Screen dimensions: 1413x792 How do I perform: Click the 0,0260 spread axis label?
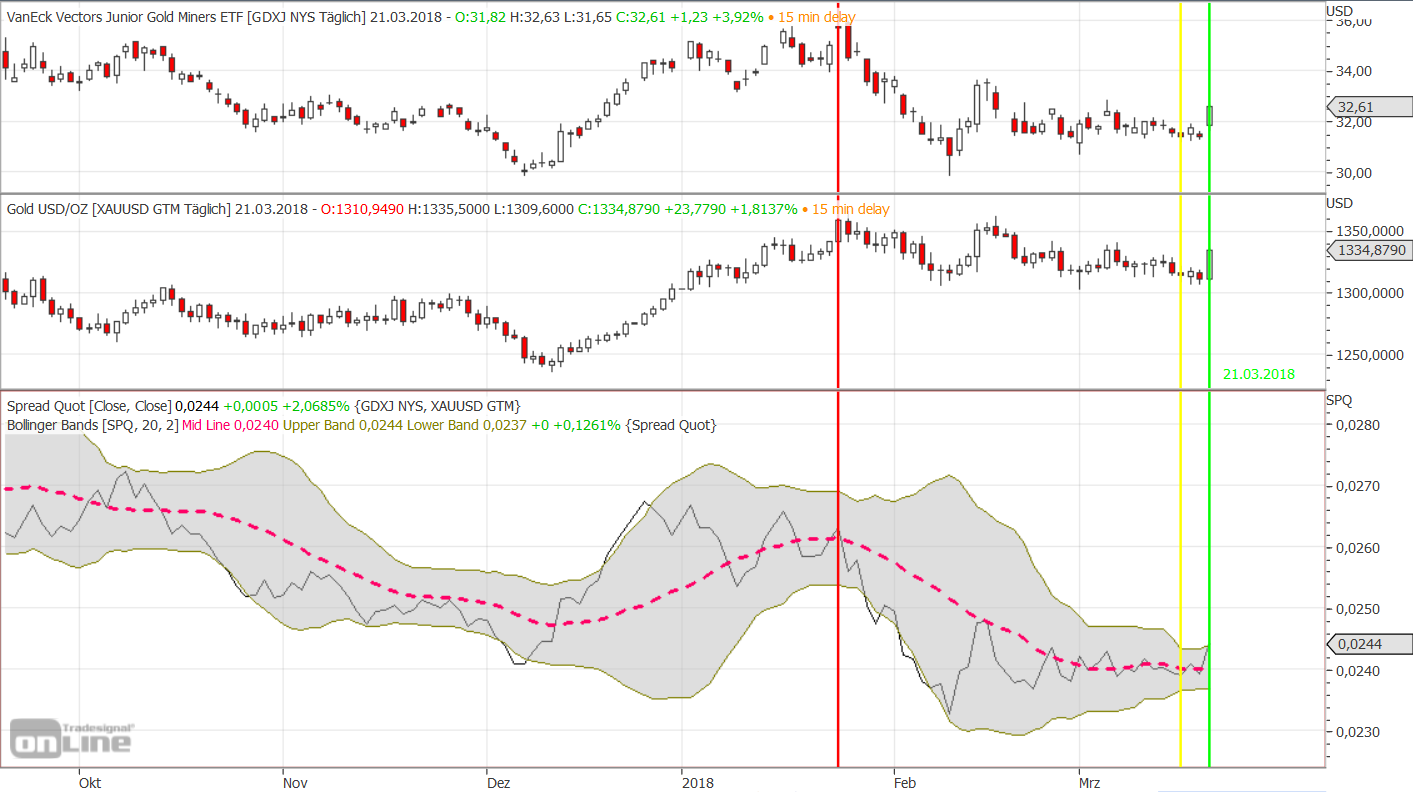tap(1356, 548)
